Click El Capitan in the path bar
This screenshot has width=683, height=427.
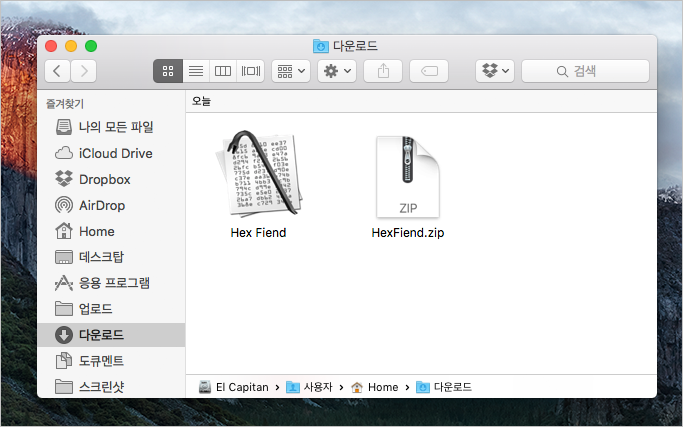tap(234, 387)
